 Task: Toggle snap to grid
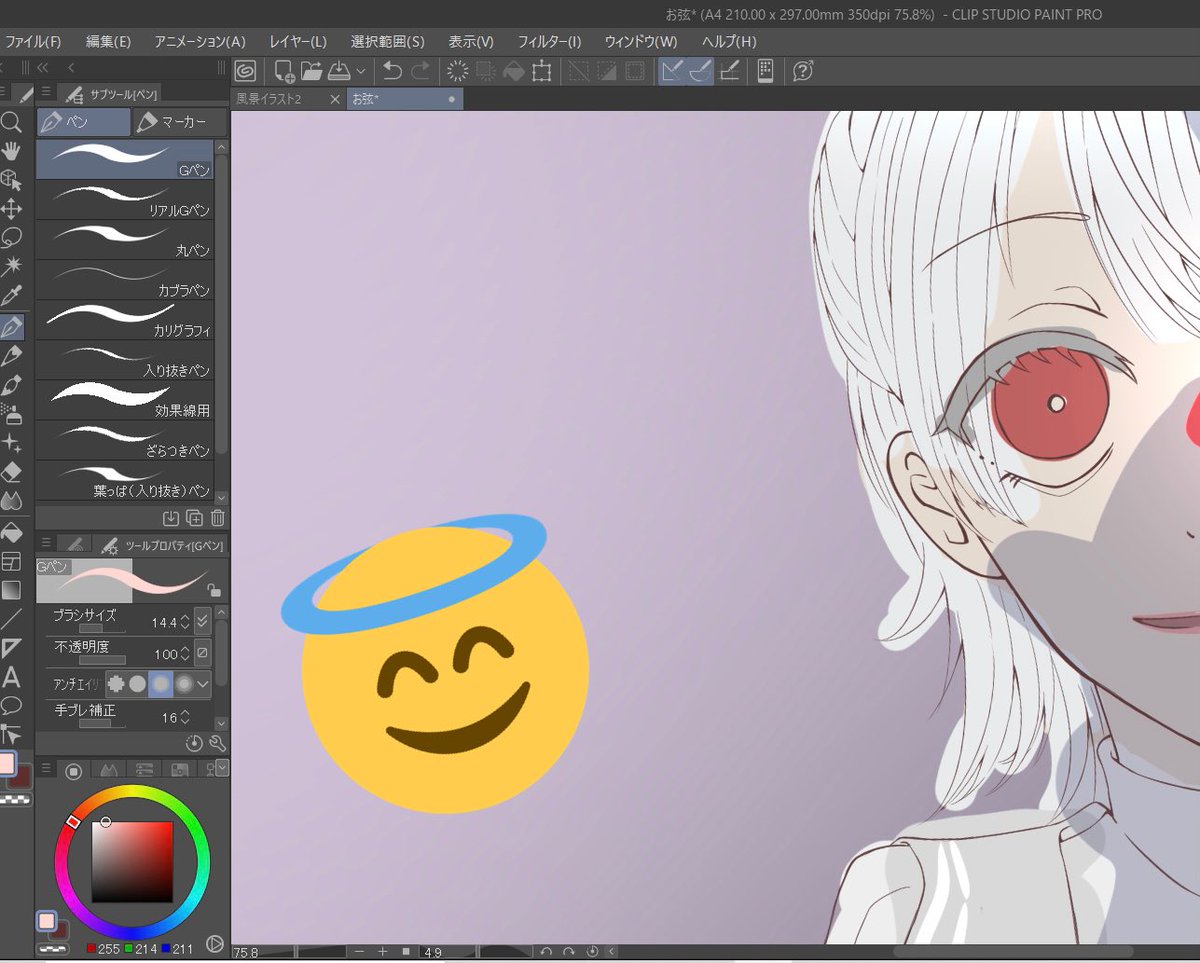tap(729, 71)
